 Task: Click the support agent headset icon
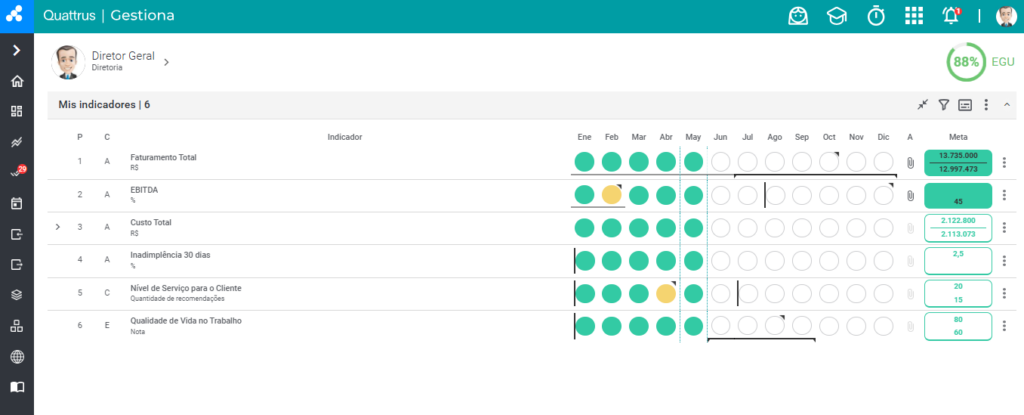798,16
